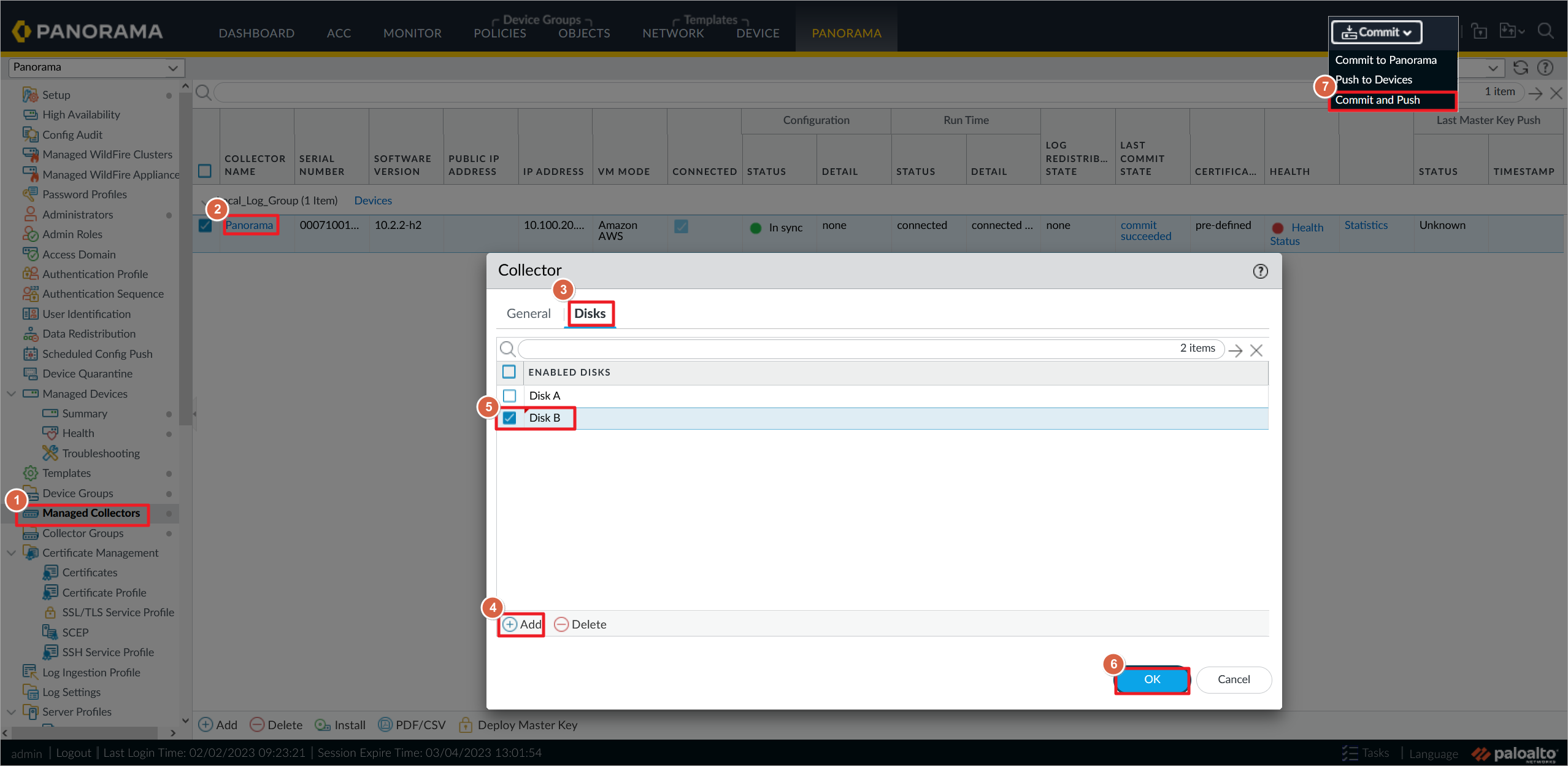1568x766 pixels.
Task: Open Password Profiles icon
Action: (30, 194)
